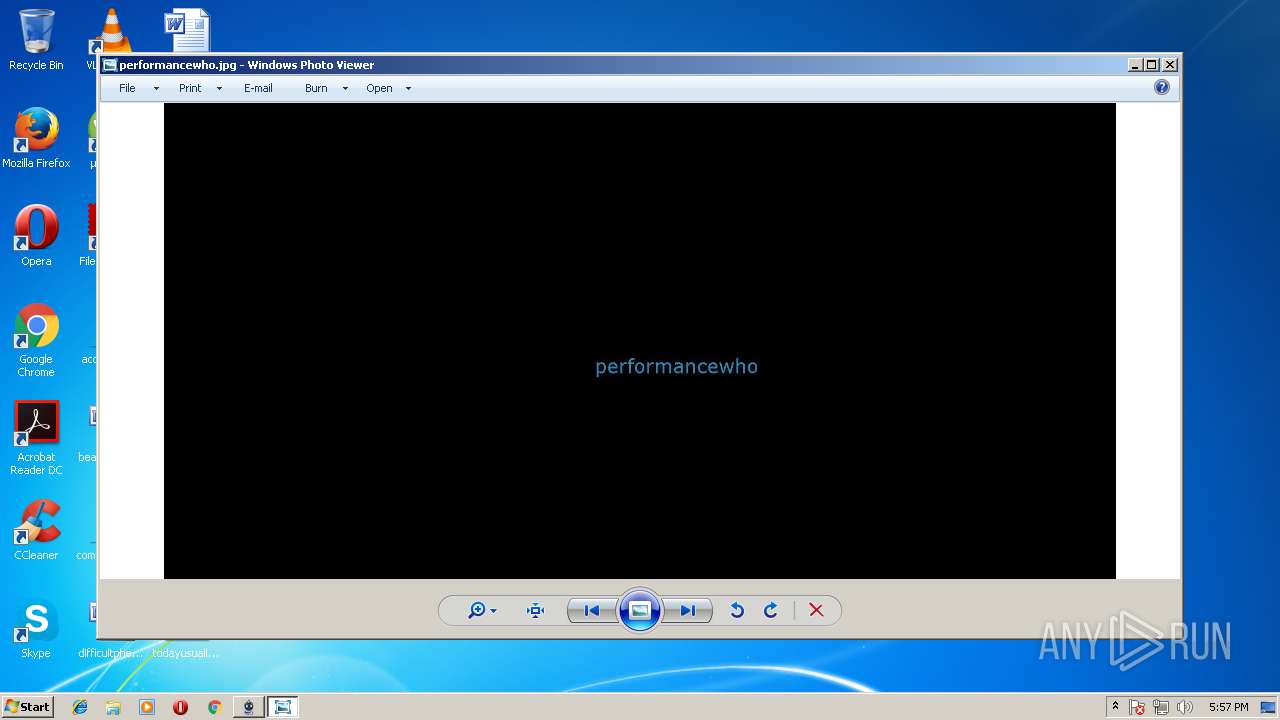
Task: Open Windows Explorer from taskbar
Action: tap(113, 707)
